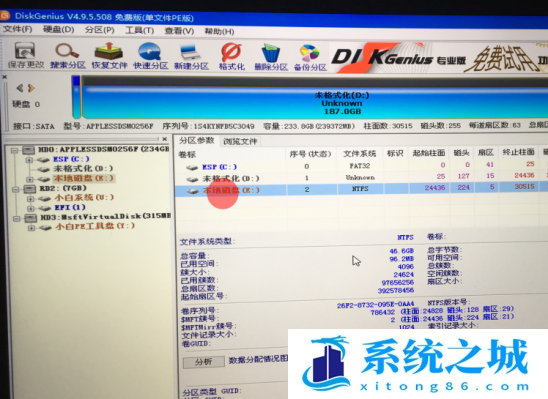The width and height of the screenshot is (548, 399).
Task: Go to next disk with the right arrow
Action: pos(31,88)
